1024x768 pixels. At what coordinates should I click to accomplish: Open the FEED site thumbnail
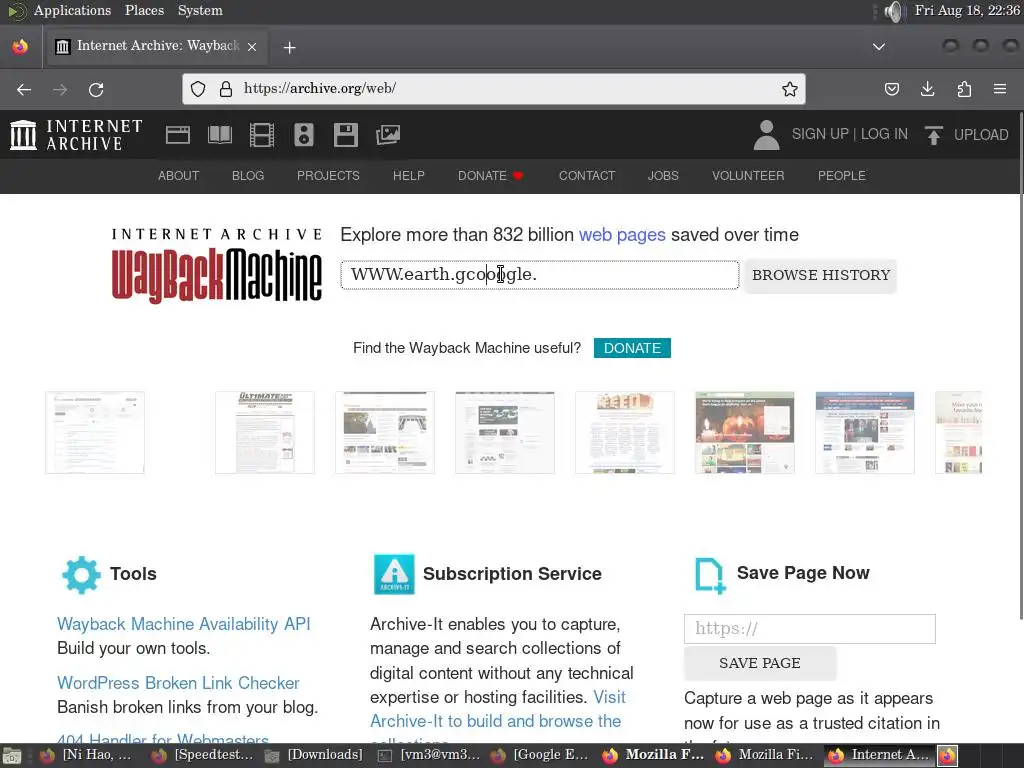625,432
